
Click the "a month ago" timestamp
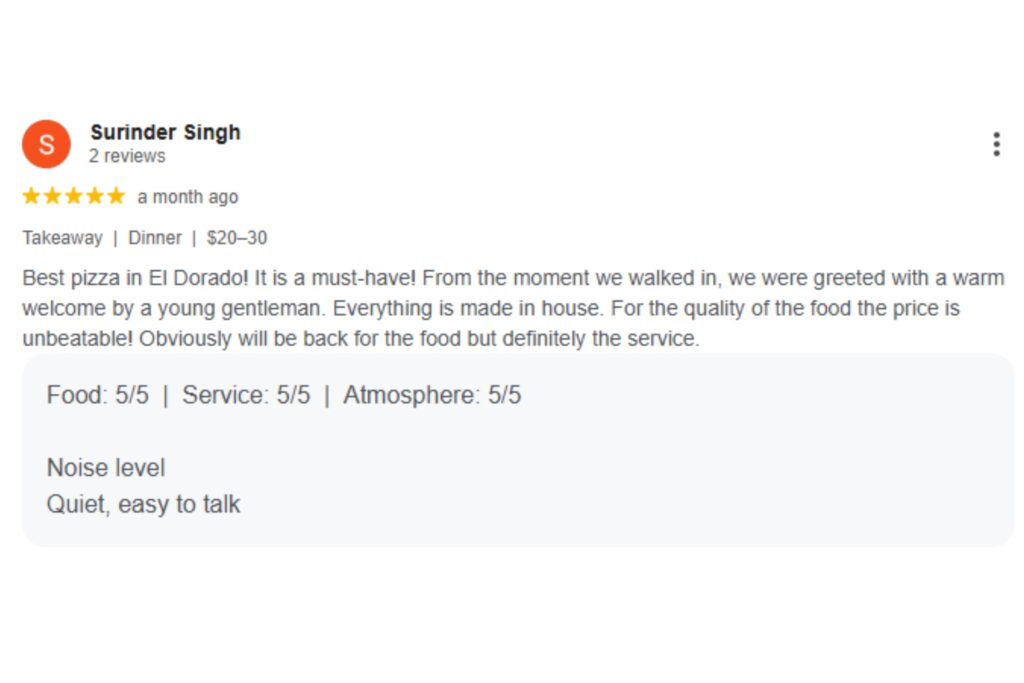188,197
